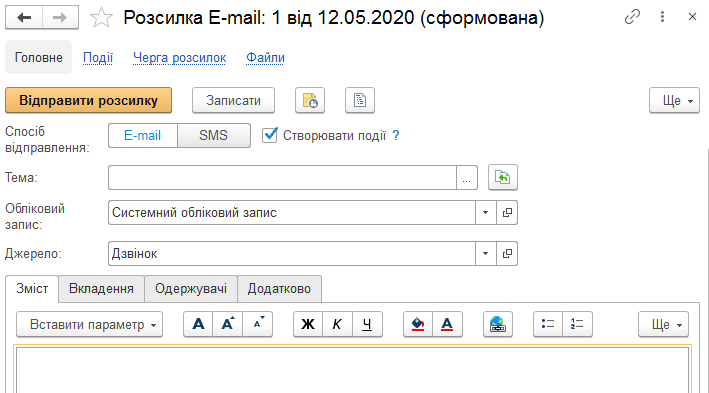Click the font selection A icon
Screen dimensions: 709x393
point(198,324)
